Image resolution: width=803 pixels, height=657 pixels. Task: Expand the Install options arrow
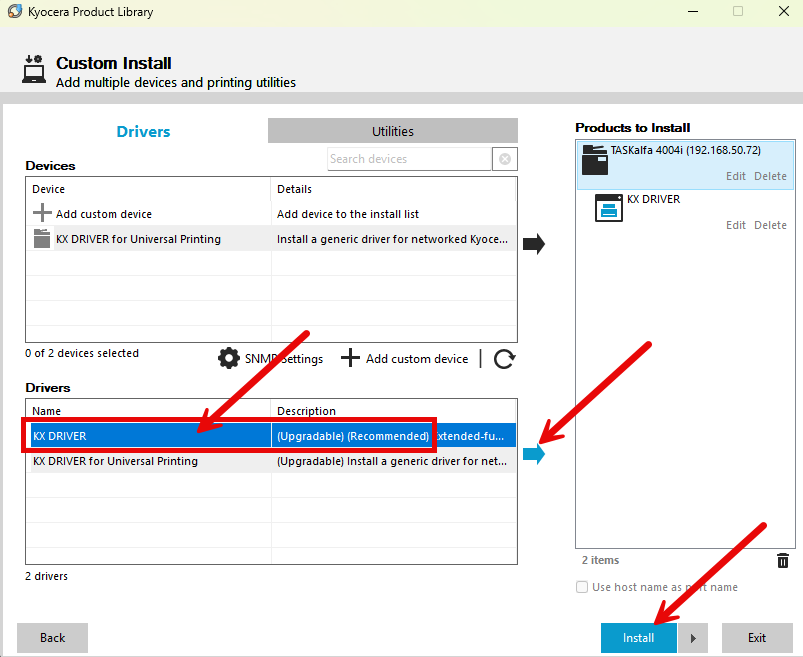click(x=693, y=638)
